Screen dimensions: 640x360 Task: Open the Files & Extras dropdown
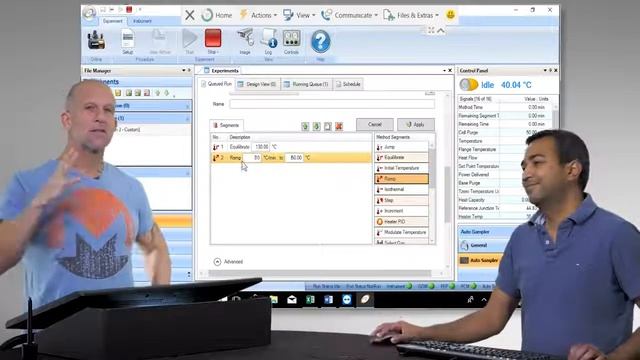coord(411,15)
